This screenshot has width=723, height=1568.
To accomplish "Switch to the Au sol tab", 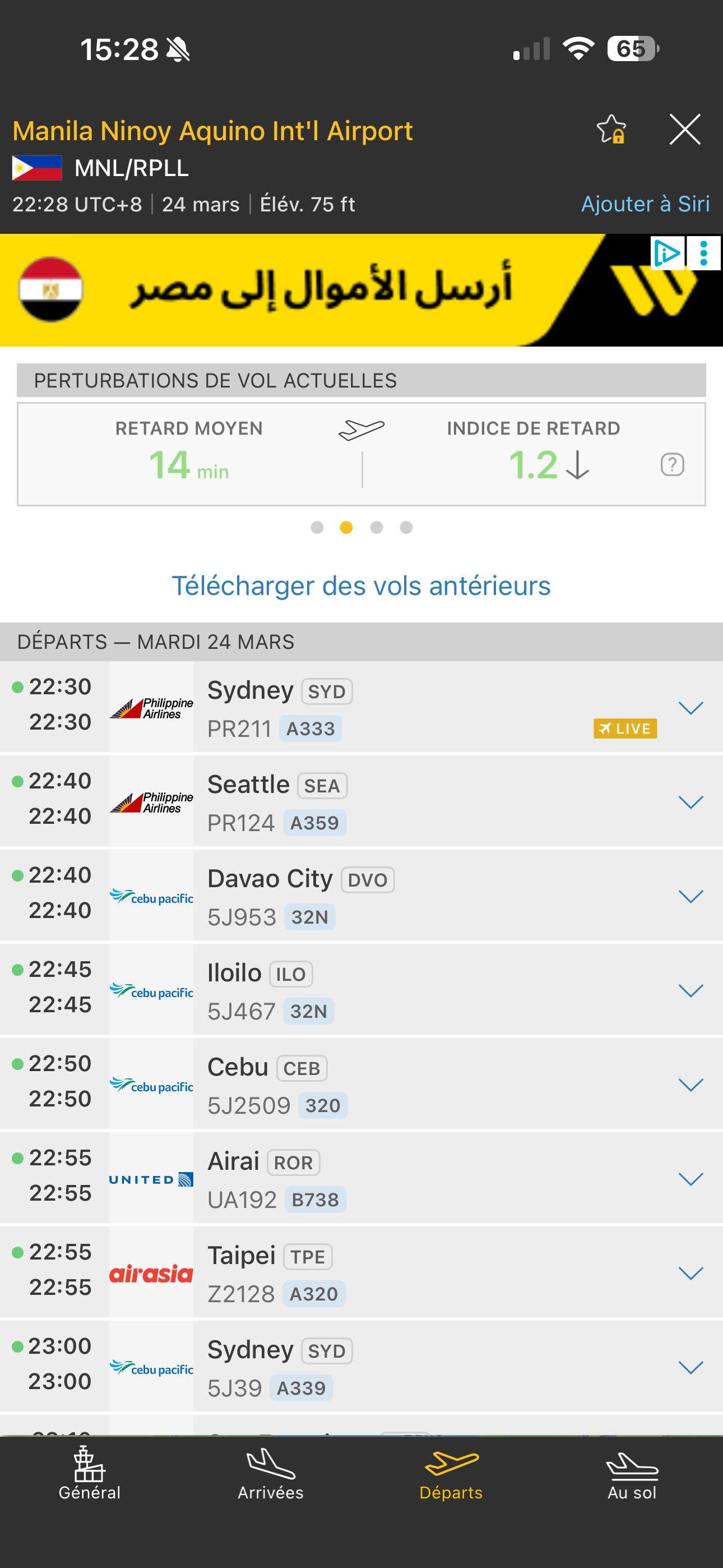I will point(632,1474).
